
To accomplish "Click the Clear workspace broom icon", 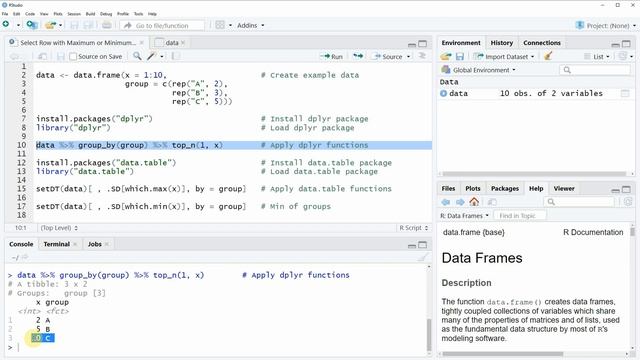I will (548, 56).
